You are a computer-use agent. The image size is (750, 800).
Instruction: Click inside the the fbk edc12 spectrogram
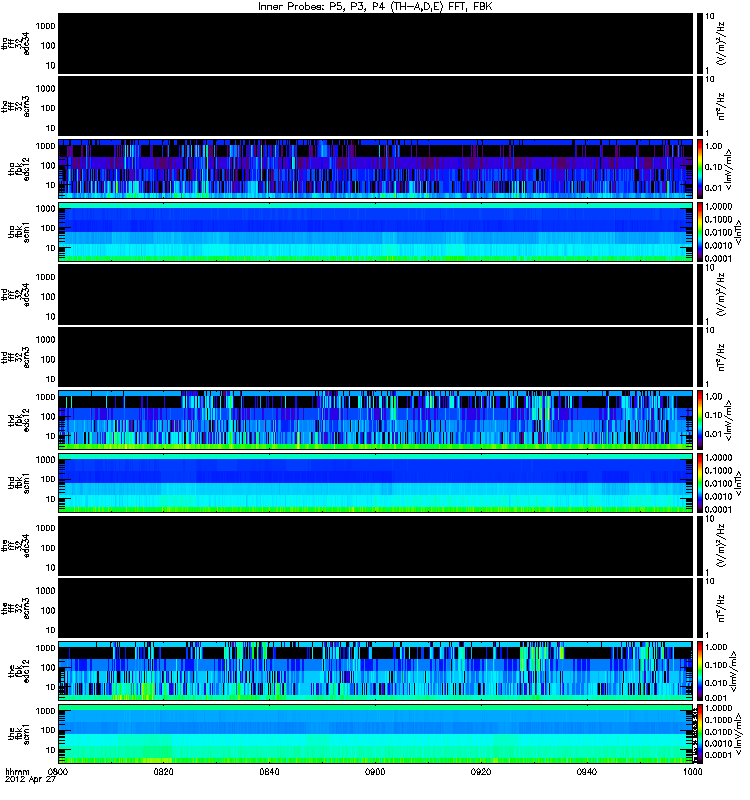[x=376, y=670]
